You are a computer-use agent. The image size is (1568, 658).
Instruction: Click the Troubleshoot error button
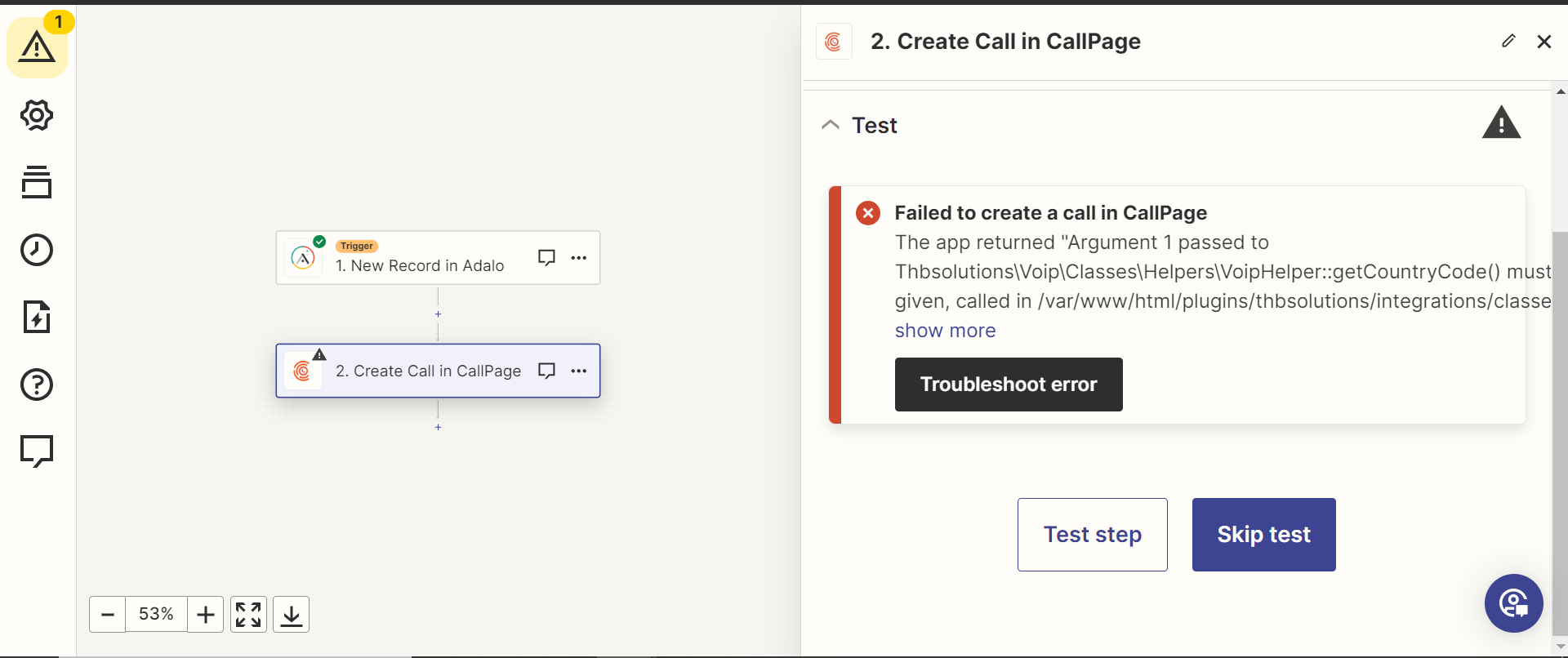point(1009,385)
